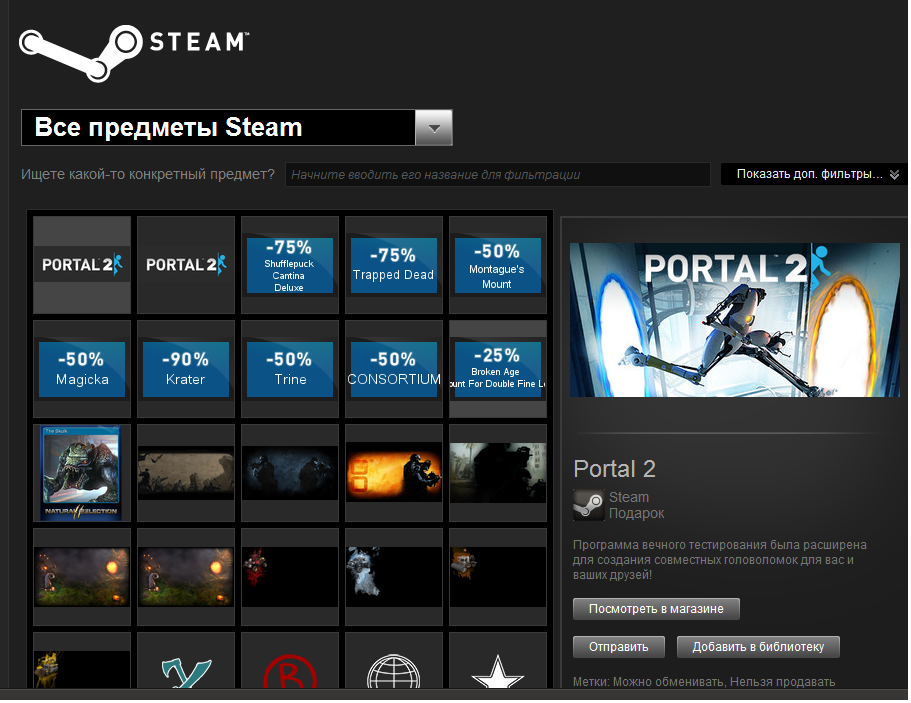Select the -75% Shufflepuck Cantina Deluxe coupon
This screenshot has width=911, height=703.
(290, 265)
